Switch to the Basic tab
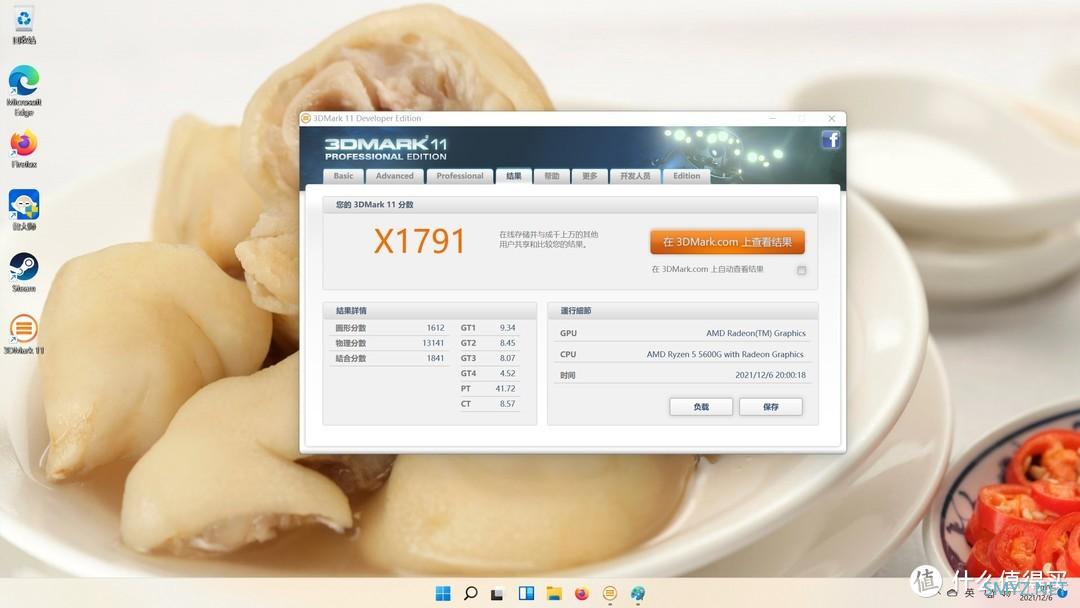1080x608 pixels. point(343,176)
